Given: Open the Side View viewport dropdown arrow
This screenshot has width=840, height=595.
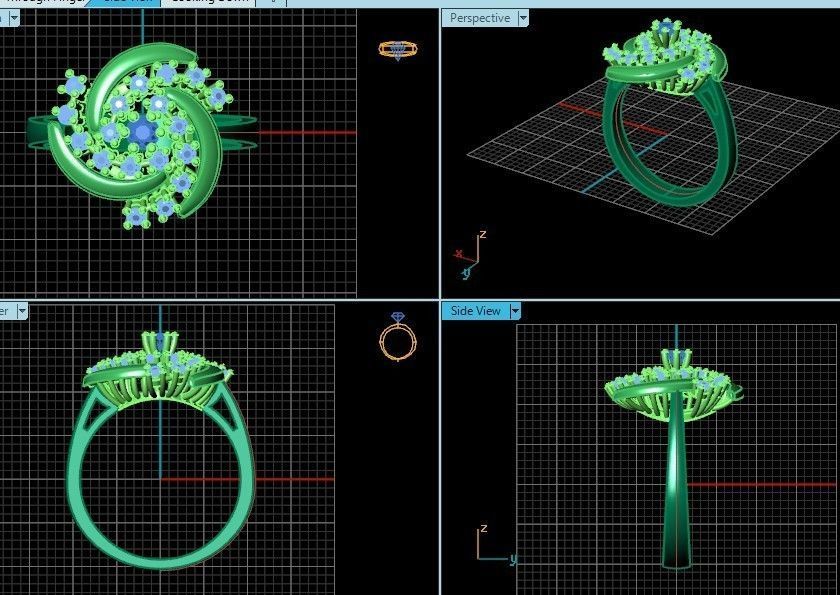Looking at the screenshot, I should tap(515, 311).
